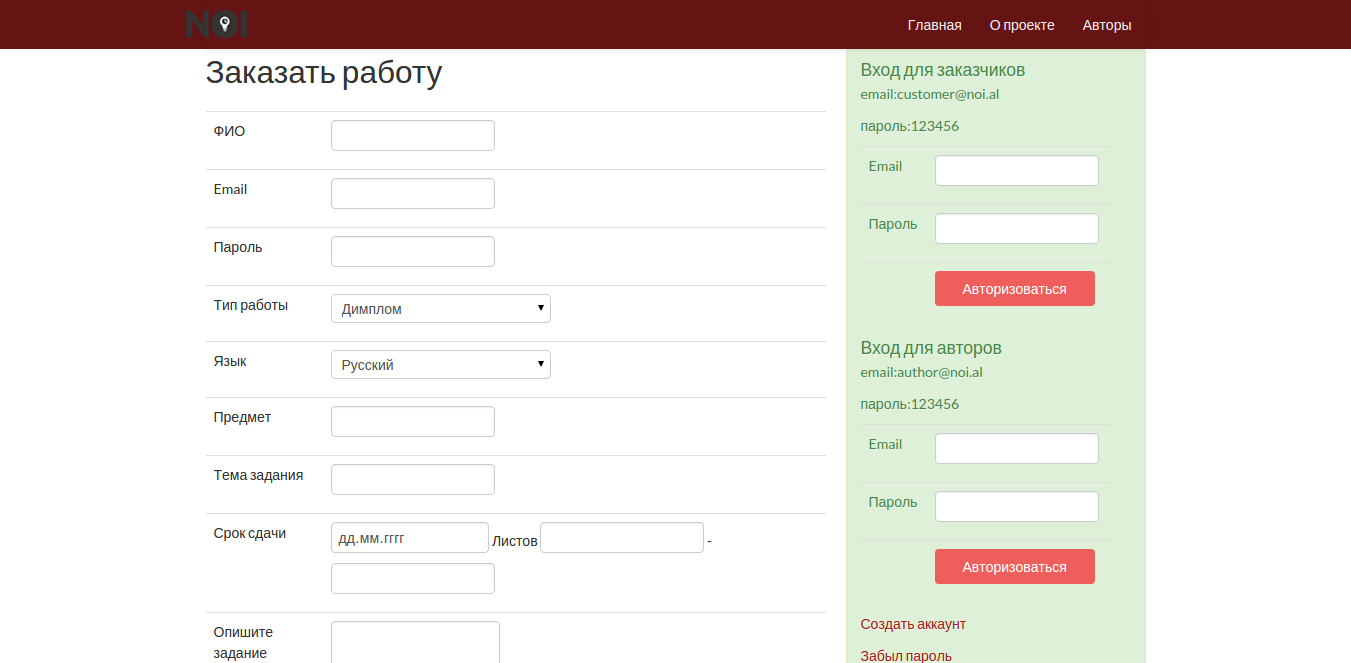Click the Срок сдачи label
The width and height of the screenshot is (1351, 663).
250,533
